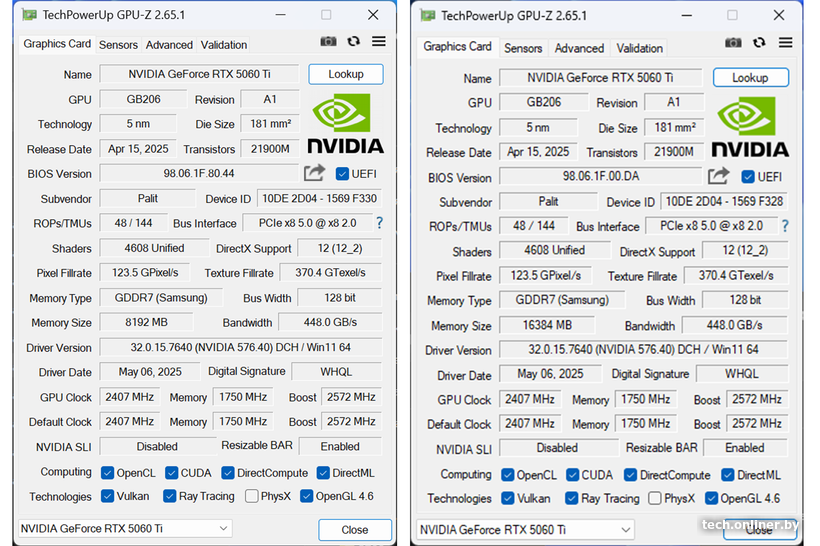This screenshot has height=546, width=820.
Task: Click the 16384 MB memory size field
Action: click(547, 325)
